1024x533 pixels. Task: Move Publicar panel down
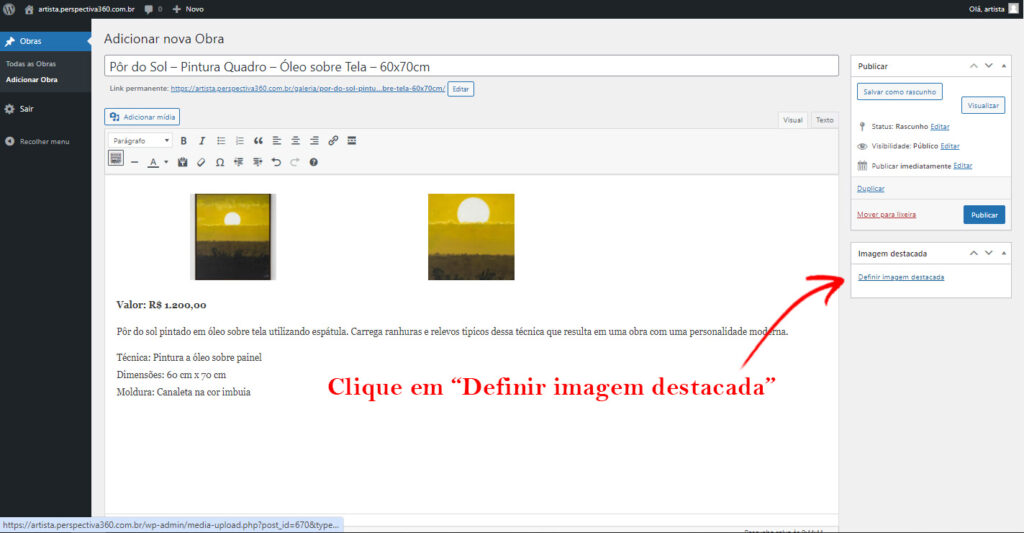coord(988,66)
